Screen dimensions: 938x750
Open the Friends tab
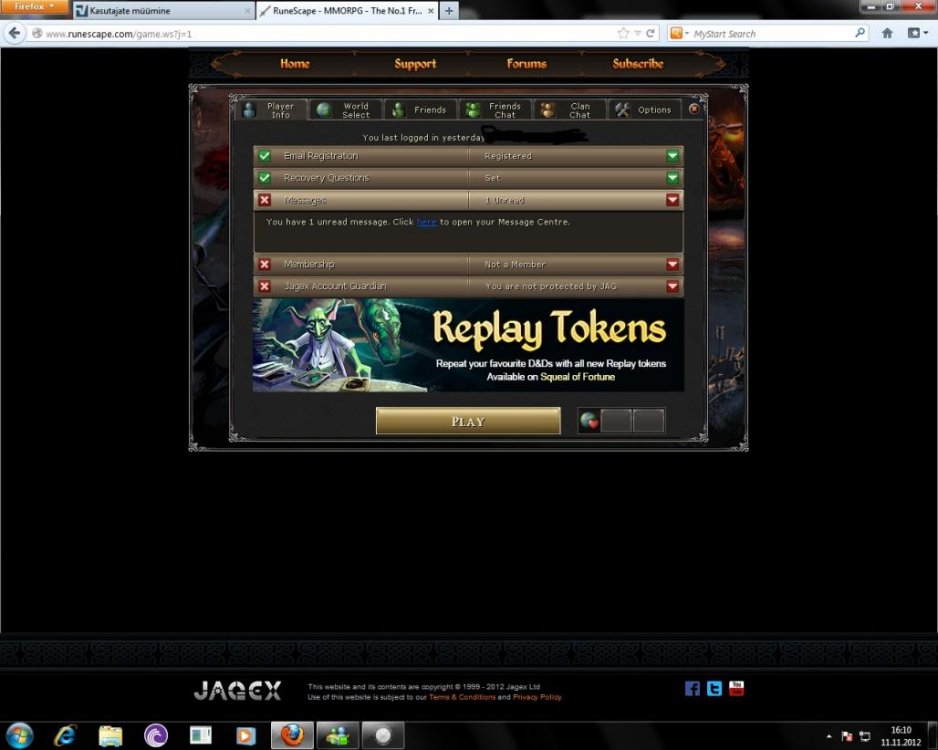click(x=421, y=110)
